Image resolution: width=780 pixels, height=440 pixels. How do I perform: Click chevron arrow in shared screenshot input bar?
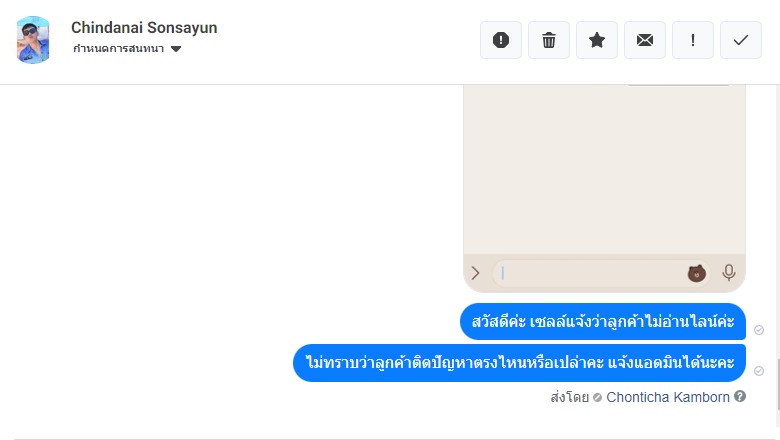pos(476,273)
